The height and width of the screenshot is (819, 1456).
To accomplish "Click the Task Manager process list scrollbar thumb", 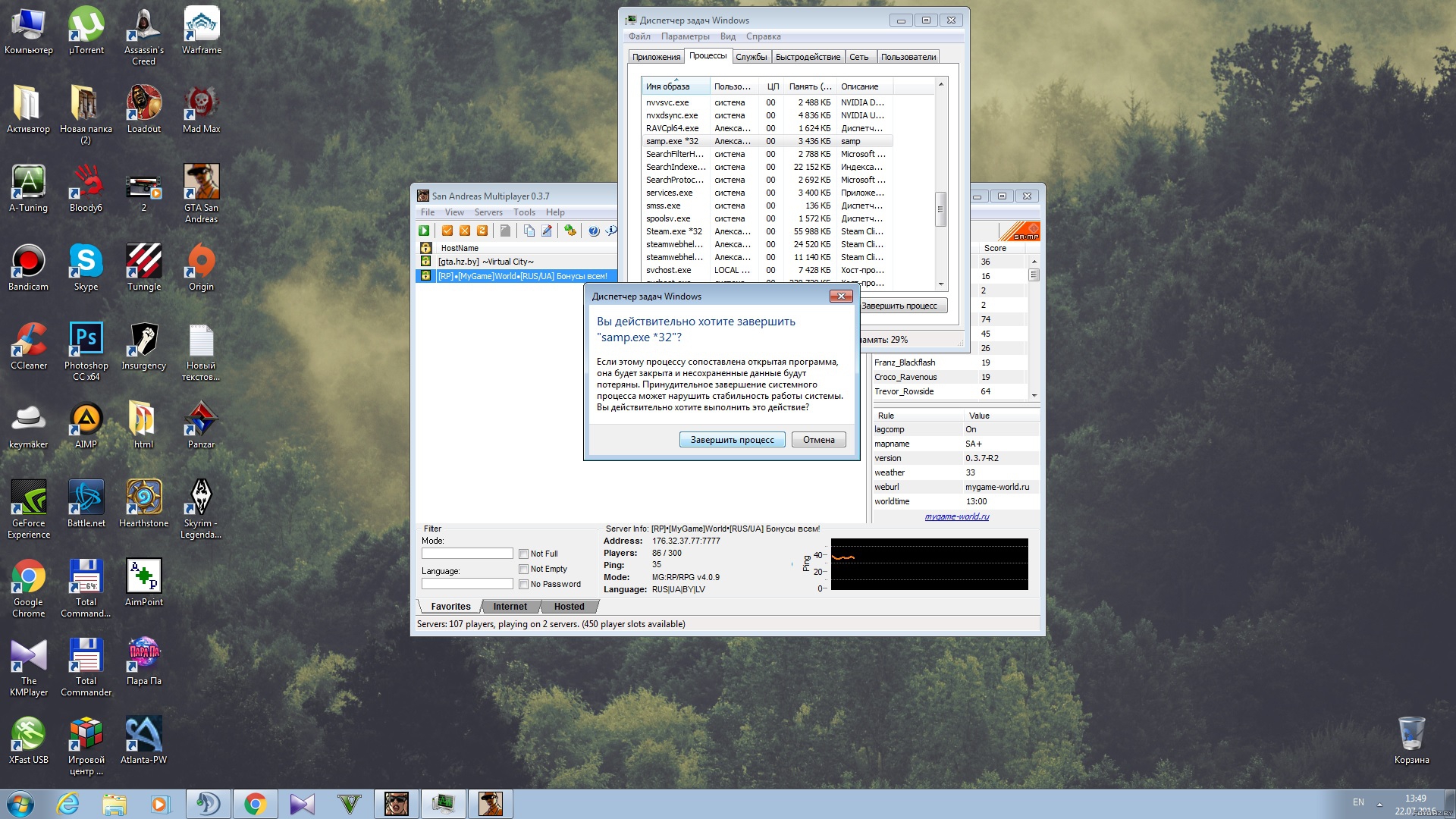I will pos(941,209).
